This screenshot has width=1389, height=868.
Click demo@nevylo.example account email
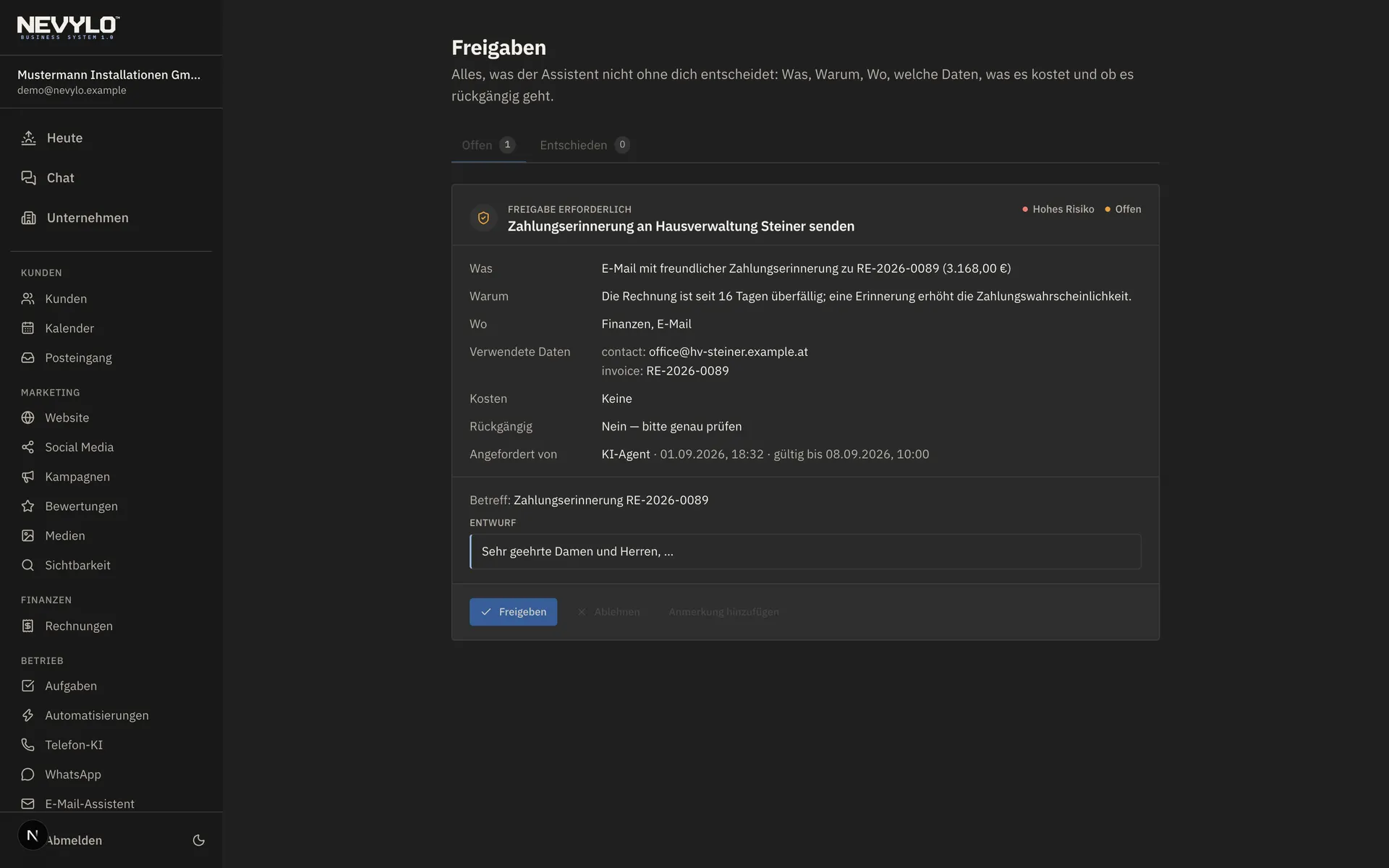click(72, 90)
